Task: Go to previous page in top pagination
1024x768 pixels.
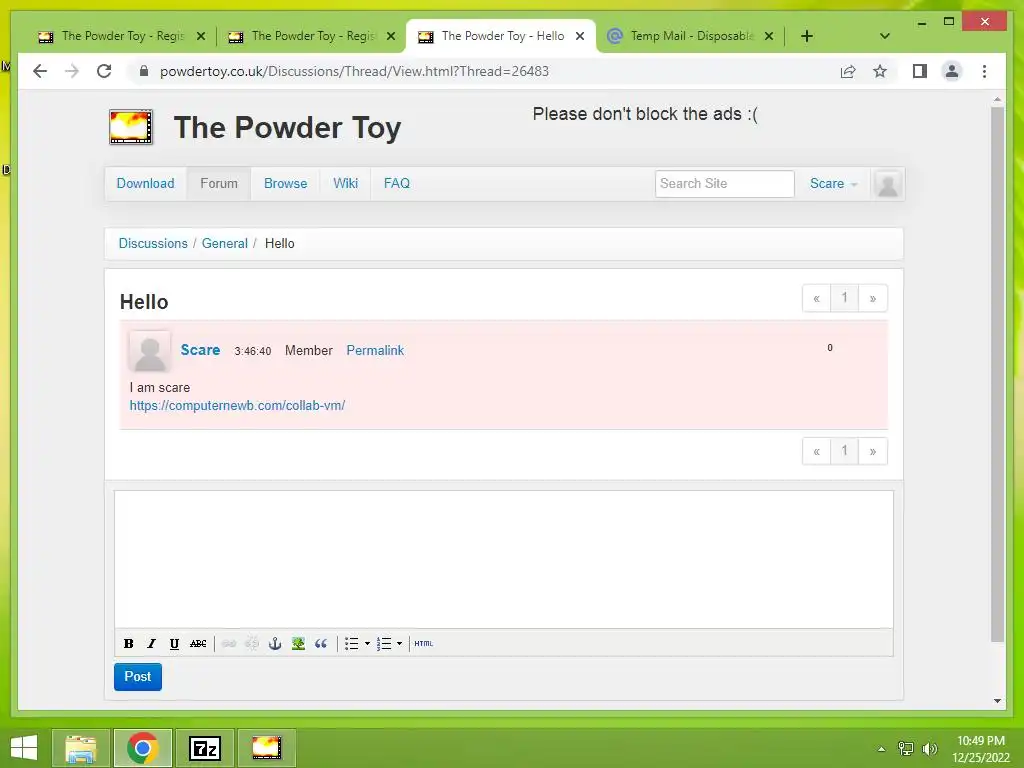Action: tap(816, 298)
